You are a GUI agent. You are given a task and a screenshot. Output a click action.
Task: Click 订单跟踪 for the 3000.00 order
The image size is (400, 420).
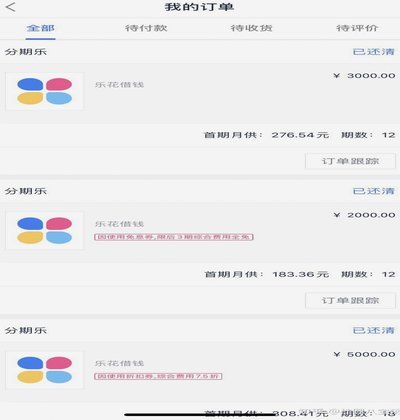[350, 161]
